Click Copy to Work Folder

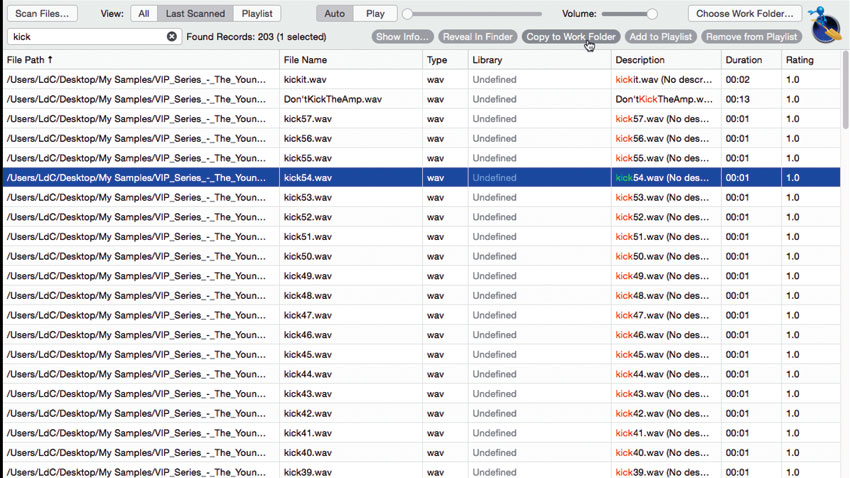571,36
